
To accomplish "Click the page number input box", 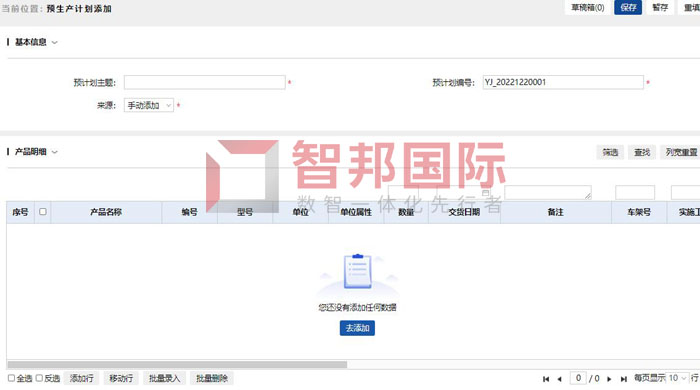I will tap(578, 378).
